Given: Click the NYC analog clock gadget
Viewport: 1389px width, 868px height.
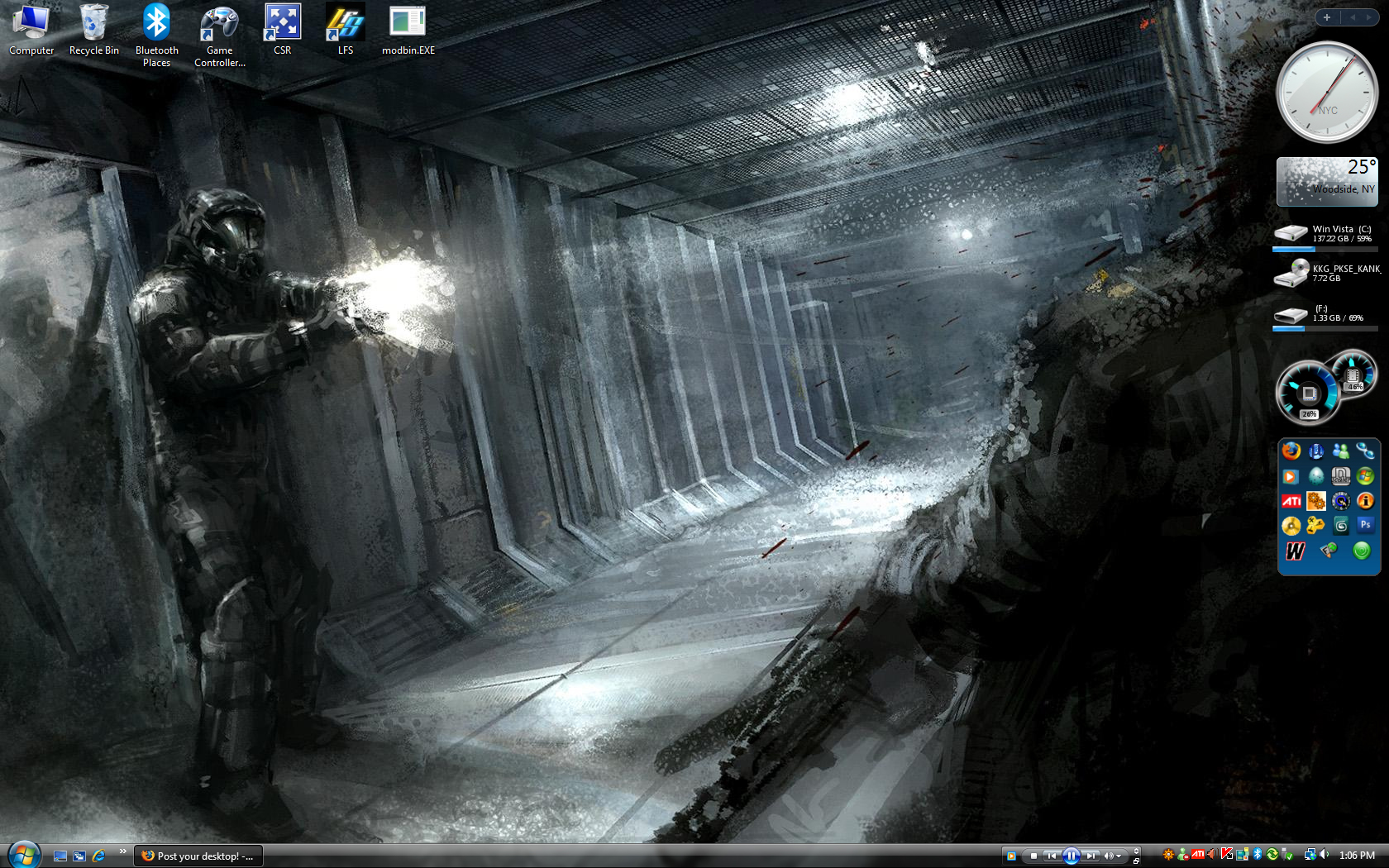Looking at the screenshot, I should tap(1327, 93).
